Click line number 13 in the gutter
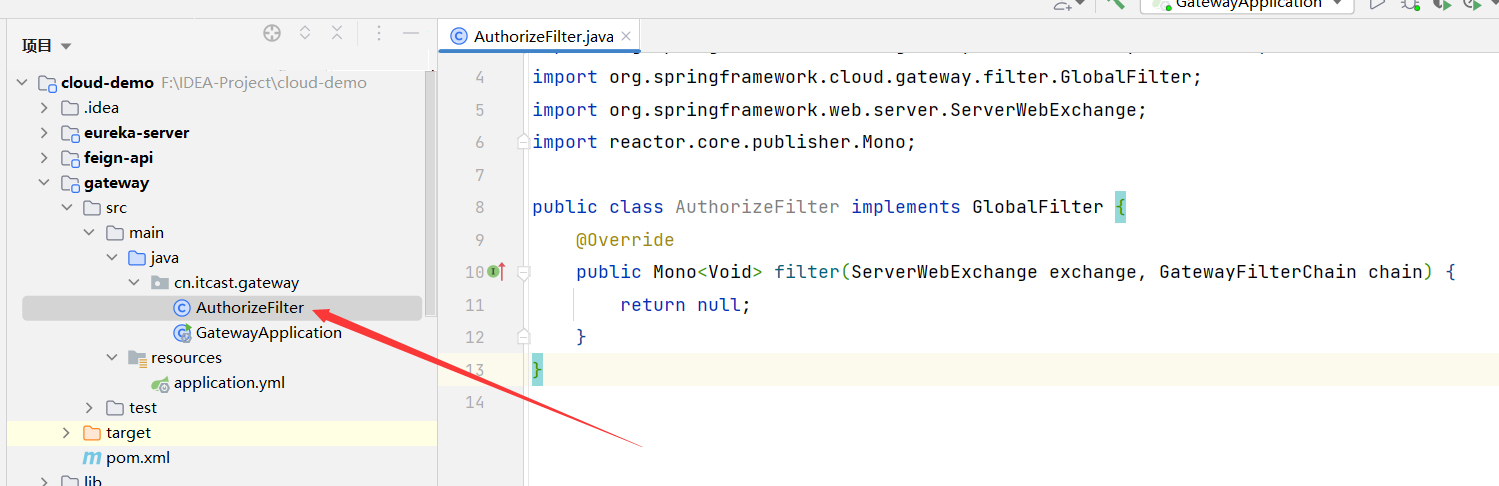The width and height of the screenshot is (1499, 486). (474, 370)
